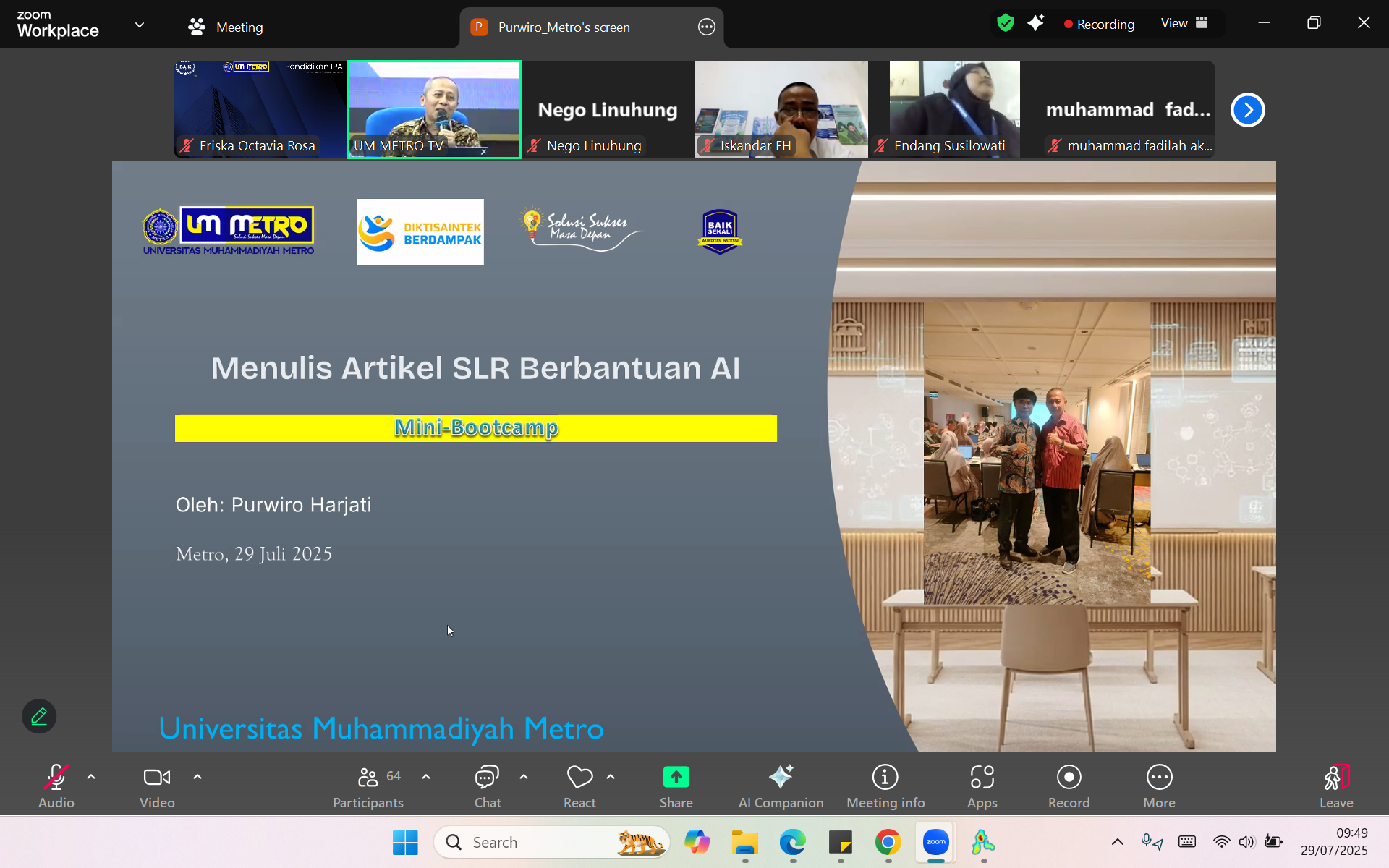Switch to the Meeting tab
This screenshot has width=1389, height=868.
pos(226,27)
